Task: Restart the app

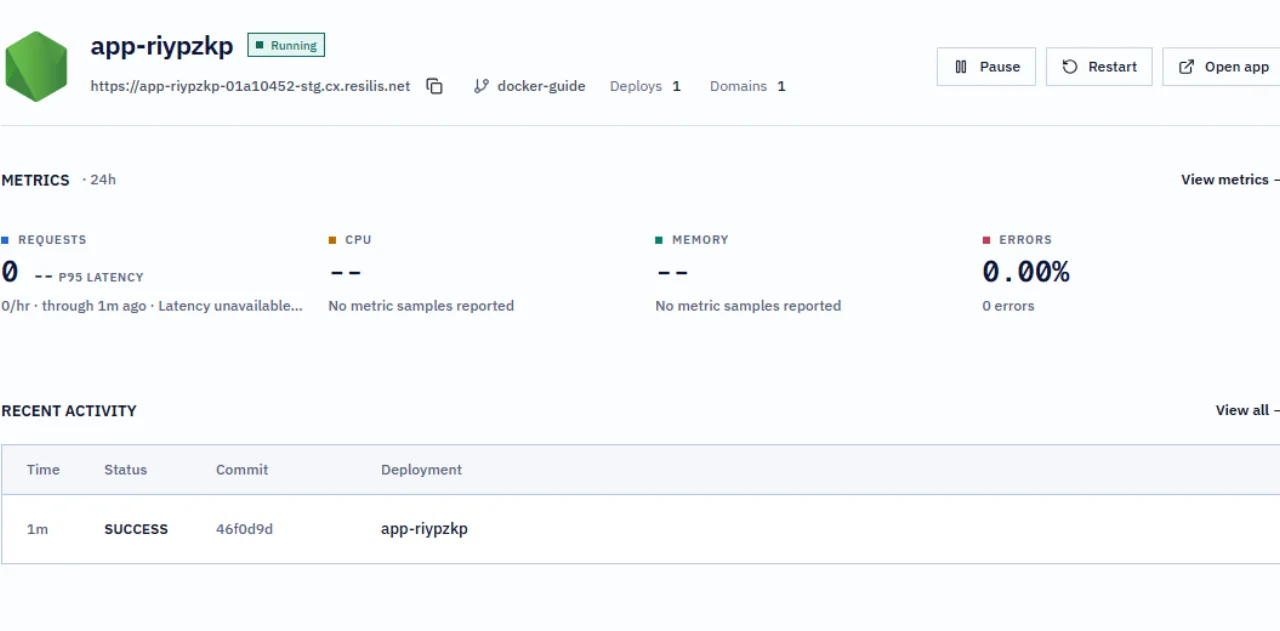Action: [1099, 67]
